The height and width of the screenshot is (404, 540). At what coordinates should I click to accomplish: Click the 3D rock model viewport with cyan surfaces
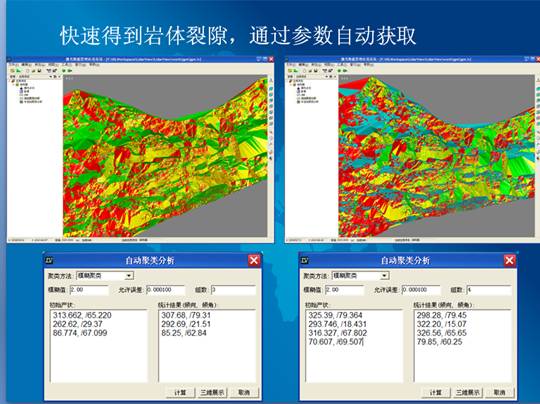click(x=437, y=156)
